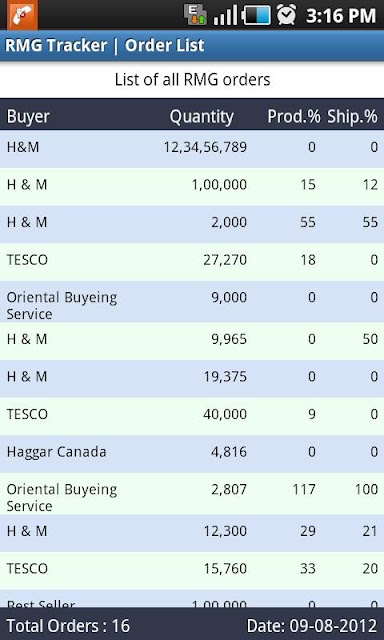Tap the alarm clock icon
This screenshot has height=640, width=384.
[x=286, y=15]
